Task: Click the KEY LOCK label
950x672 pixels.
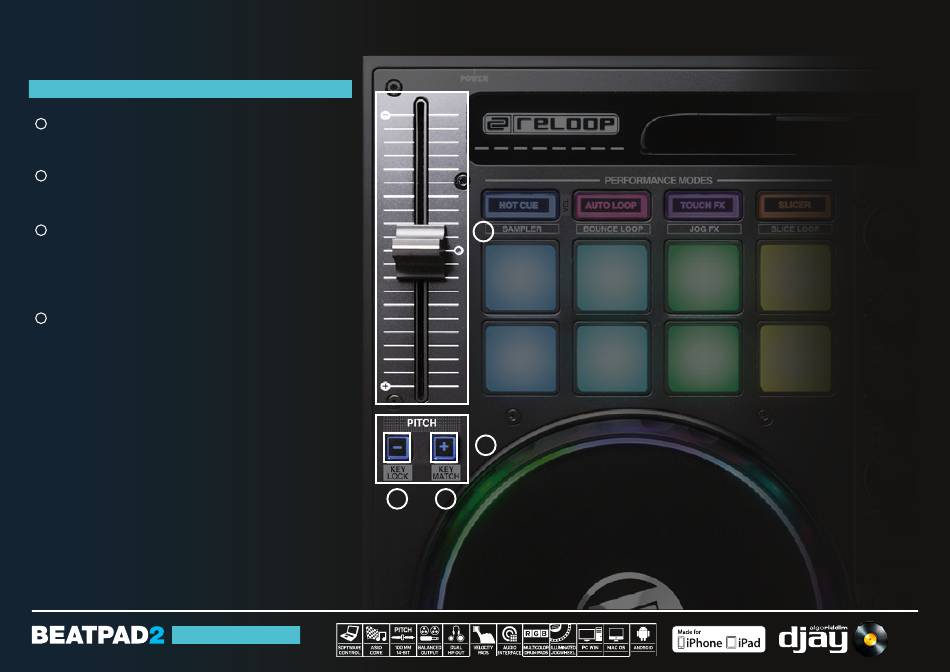Action: pos(397,473)
